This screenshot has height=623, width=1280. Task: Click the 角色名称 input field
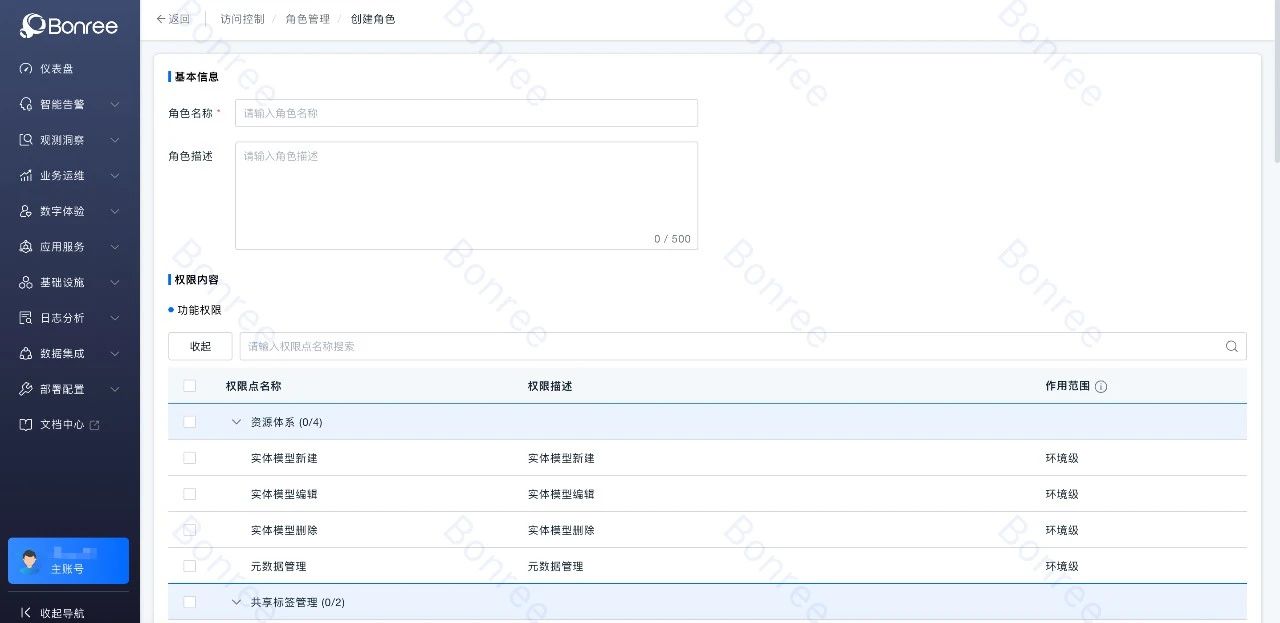466,113
